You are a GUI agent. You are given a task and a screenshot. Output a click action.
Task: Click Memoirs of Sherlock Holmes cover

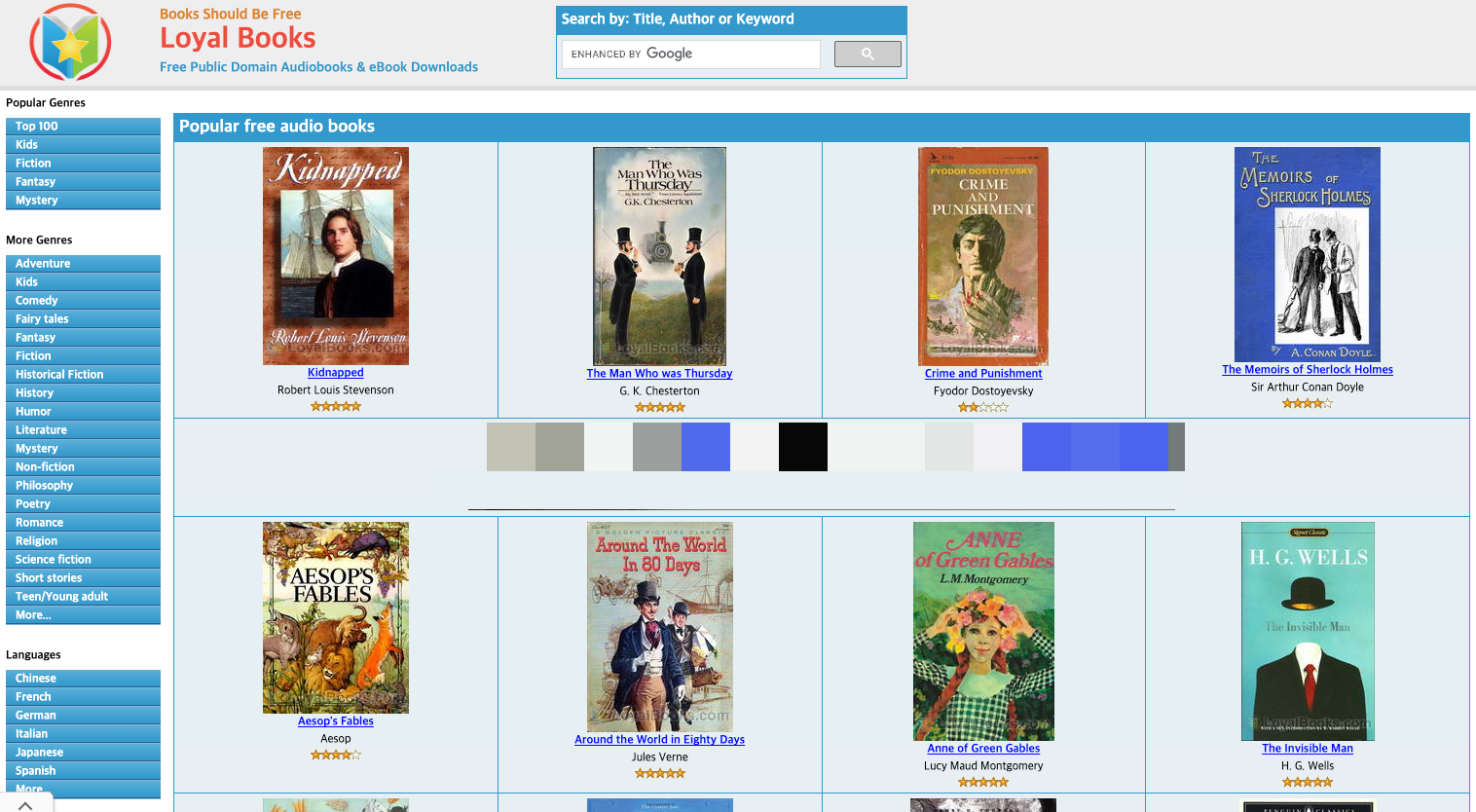[x=1308, y=255]
